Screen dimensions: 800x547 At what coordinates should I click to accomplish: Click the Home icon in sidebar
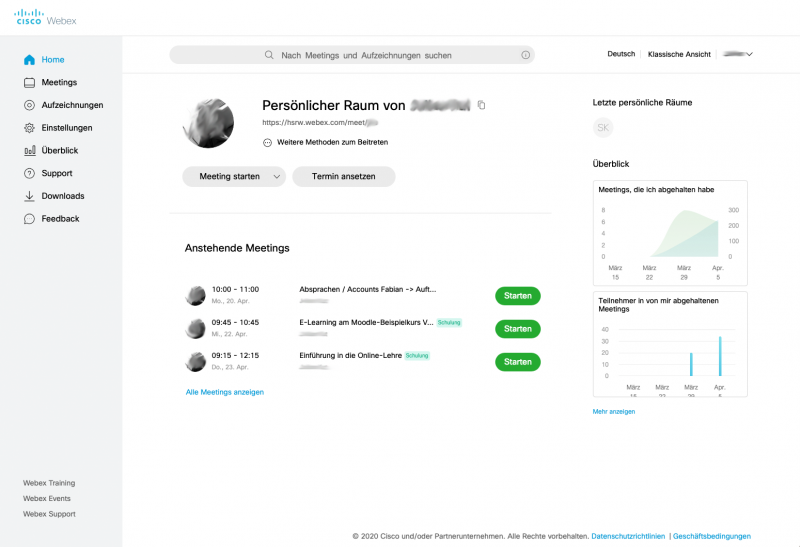click(29, 60)
